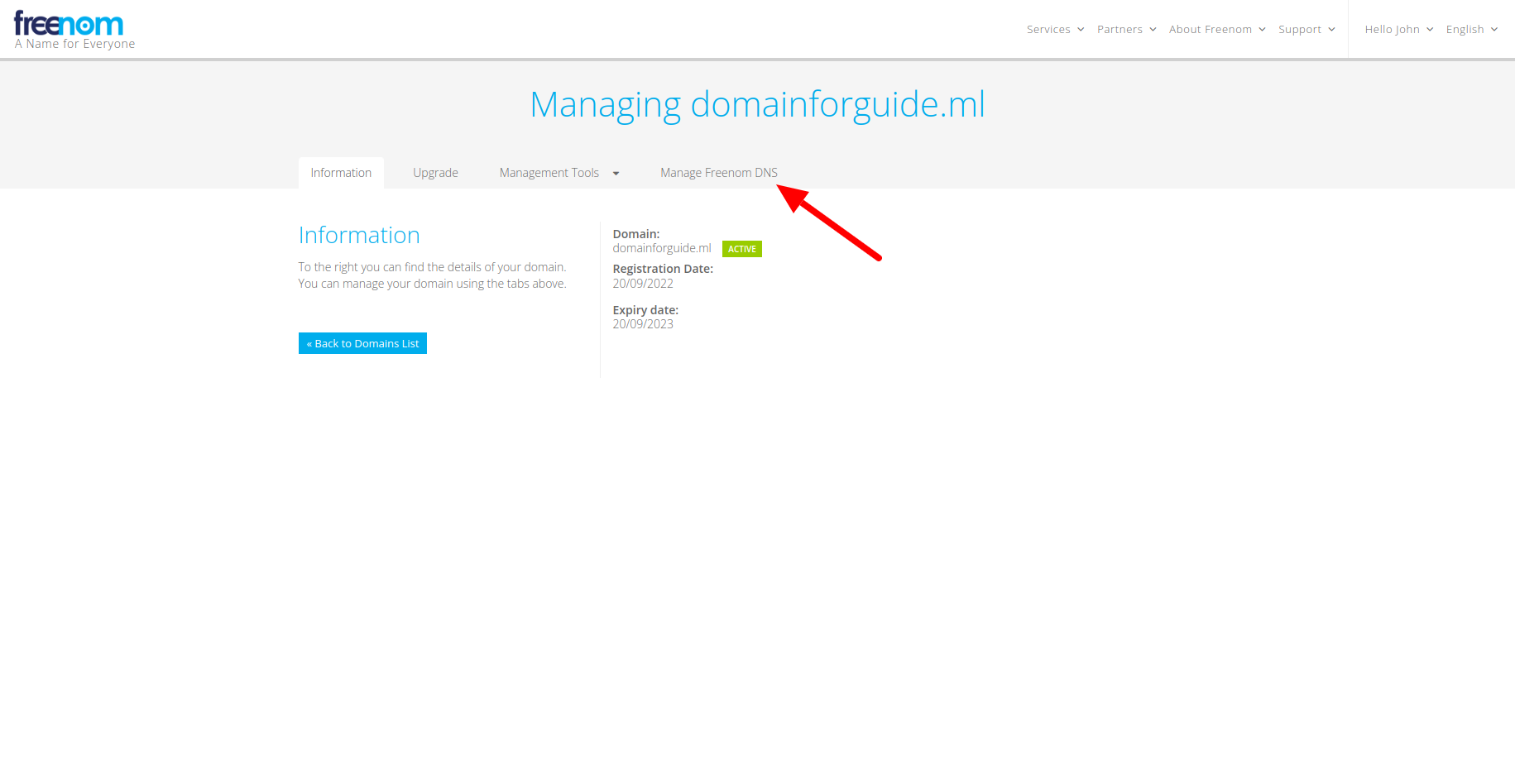This screenshot has width=1515, height=784.
Task: Click the Information section heading
Action: pos(359,235)
